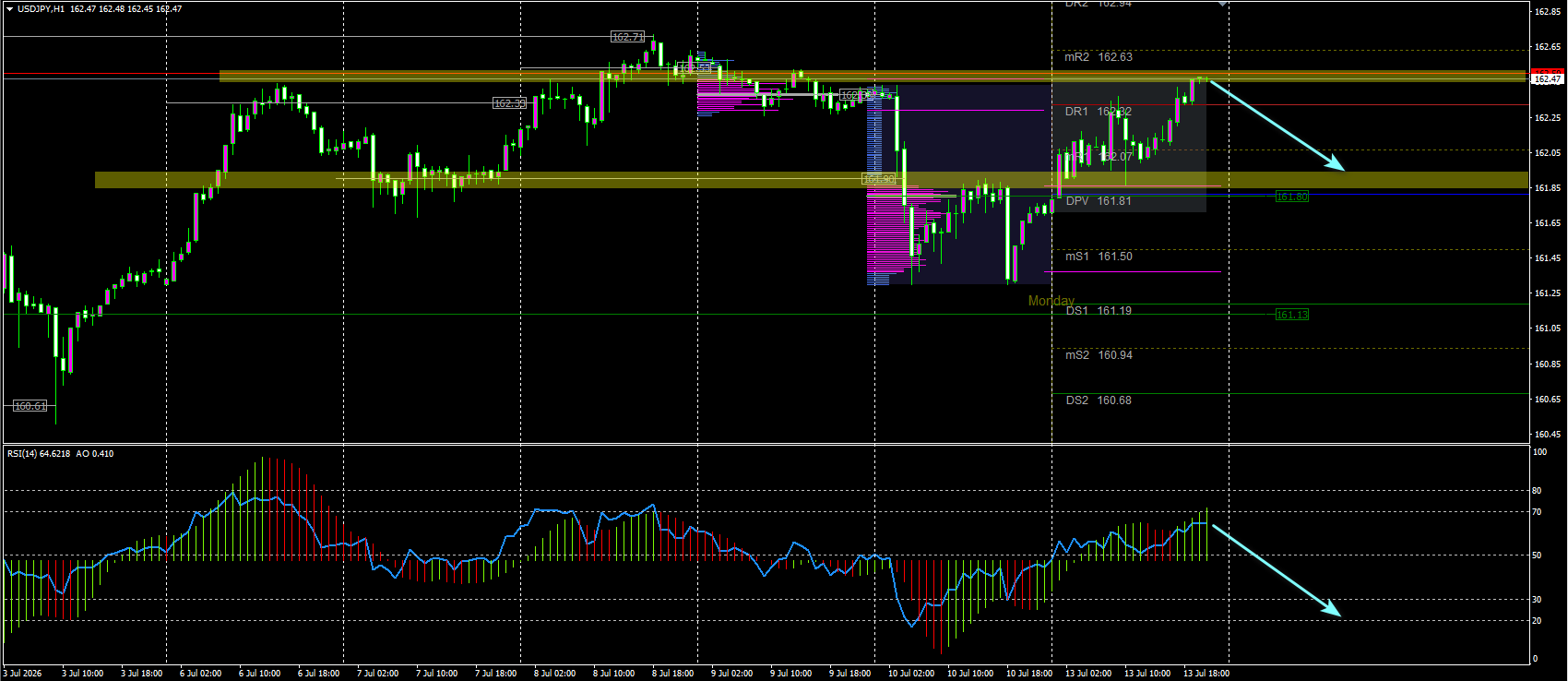This screenshot has height=681, width=1568.
Task: Select the USDJPY,H1 symbol label
Action: pos(41,8)
